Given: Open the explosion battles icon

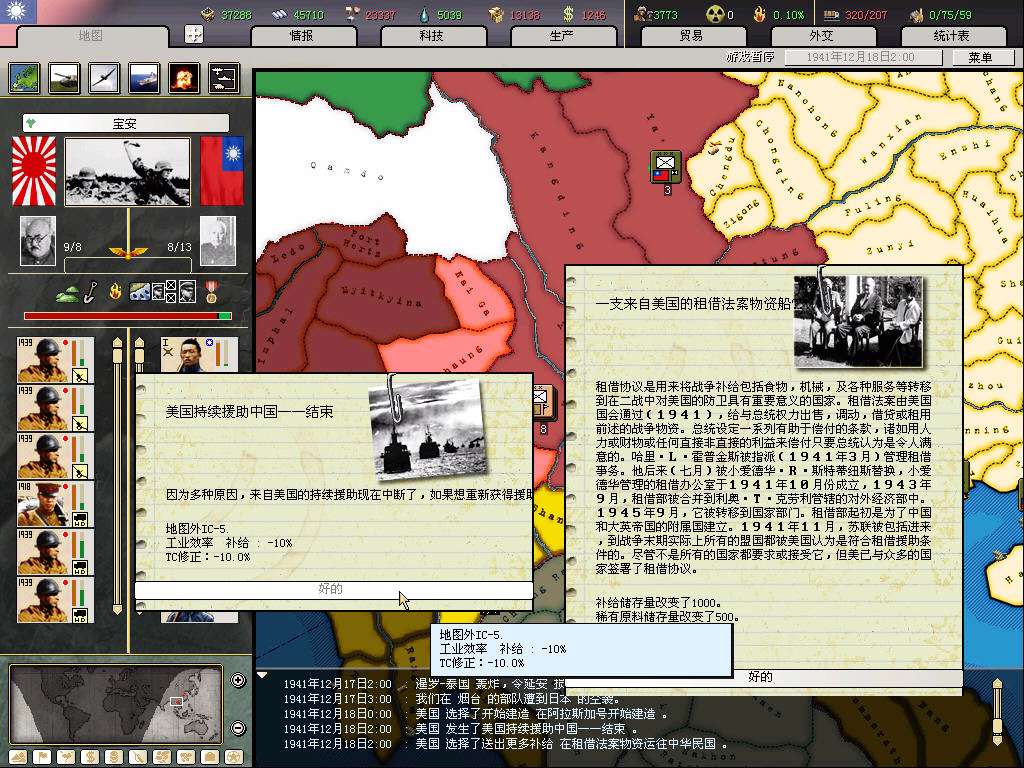Looking at the screenshot, I should (184, 78).
